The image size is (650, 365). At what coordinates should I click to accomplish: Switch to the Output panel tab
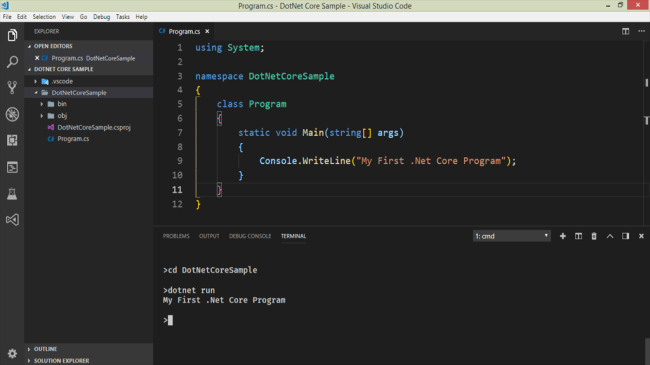209,236
